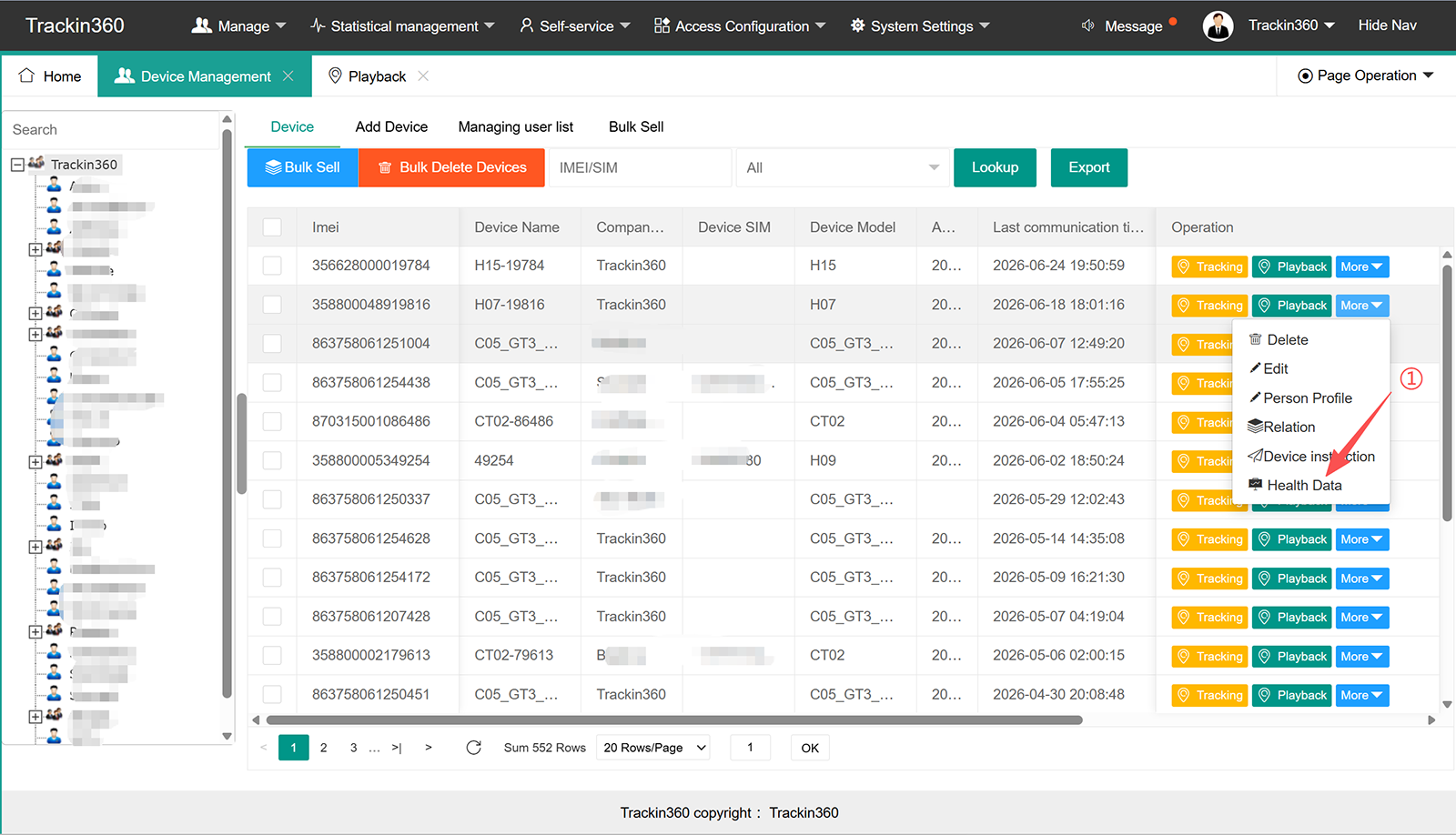This screenshot has height=835, width=1456.
Task: Click trash icon next to Delete in menu
Action: pyautogui.click(x=1256, y=339)
